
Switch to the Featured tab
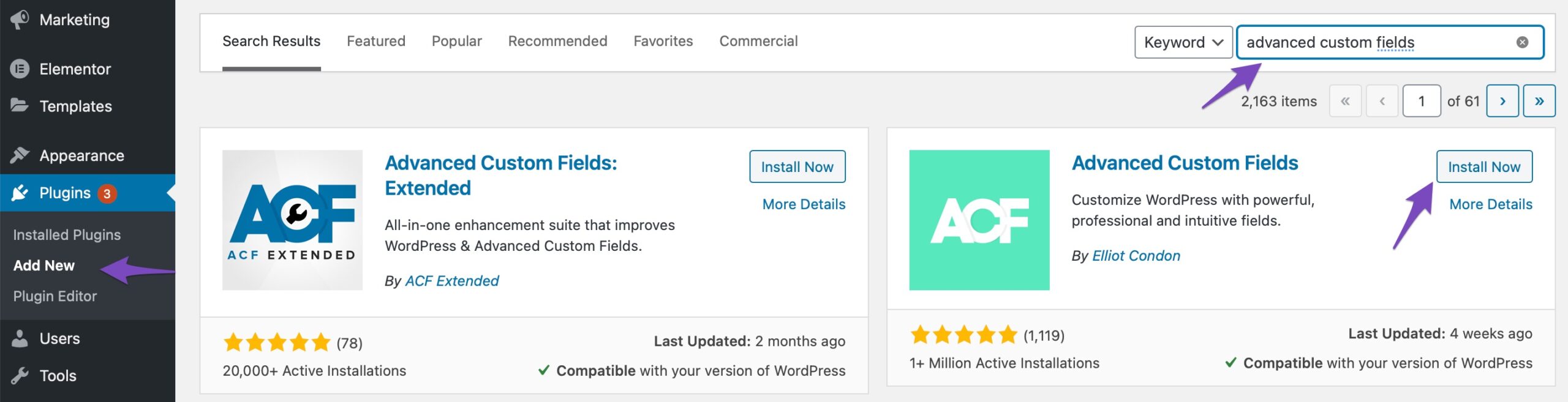tap(376, 41)
